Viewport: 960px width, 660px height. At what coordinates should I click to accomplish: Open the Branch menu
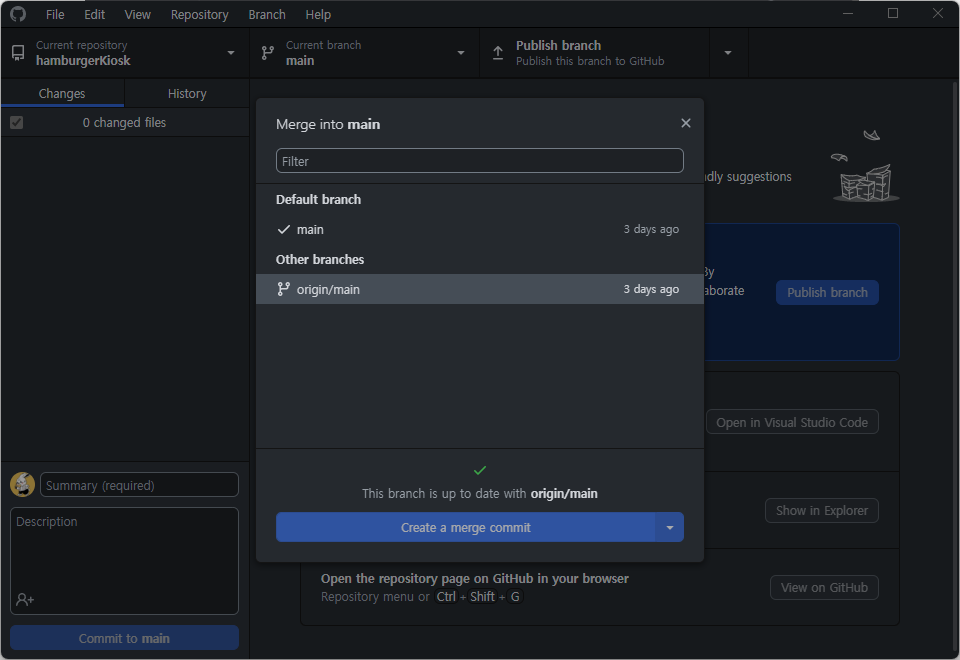point(267,14)
